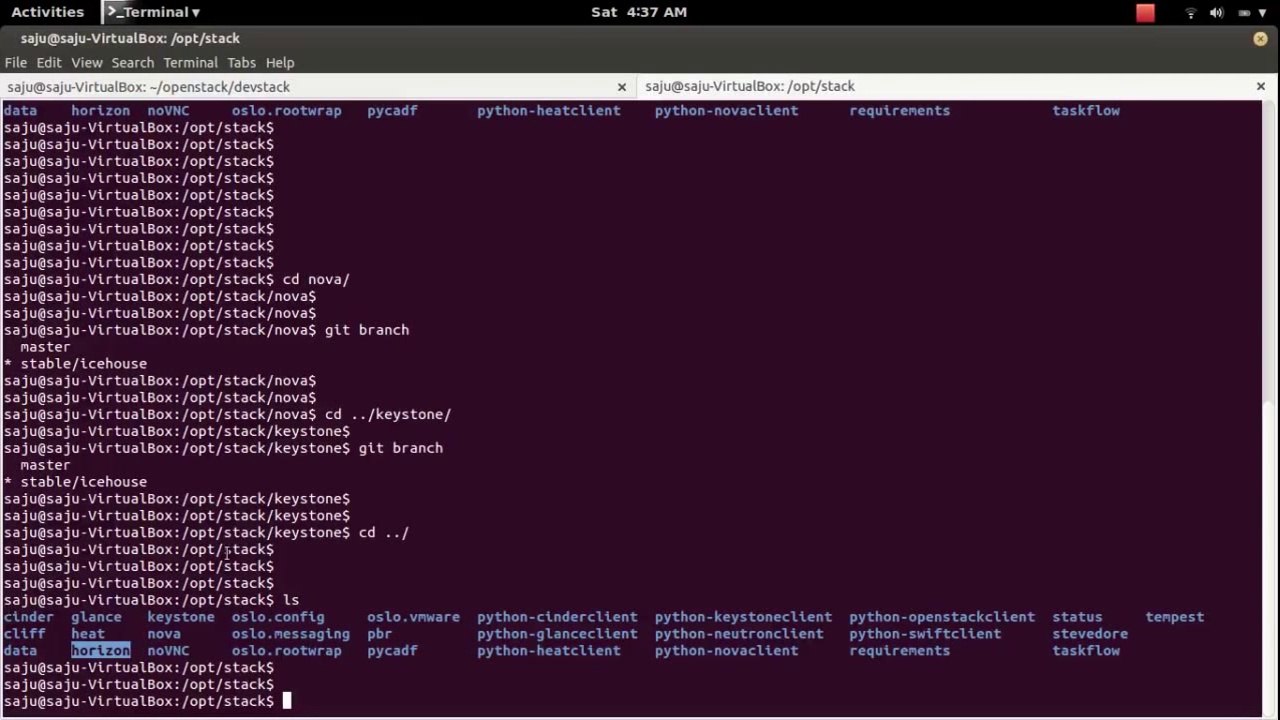The image size is (1280, 720).
Task: Open the Tabs menu
Action: point(241,62)
